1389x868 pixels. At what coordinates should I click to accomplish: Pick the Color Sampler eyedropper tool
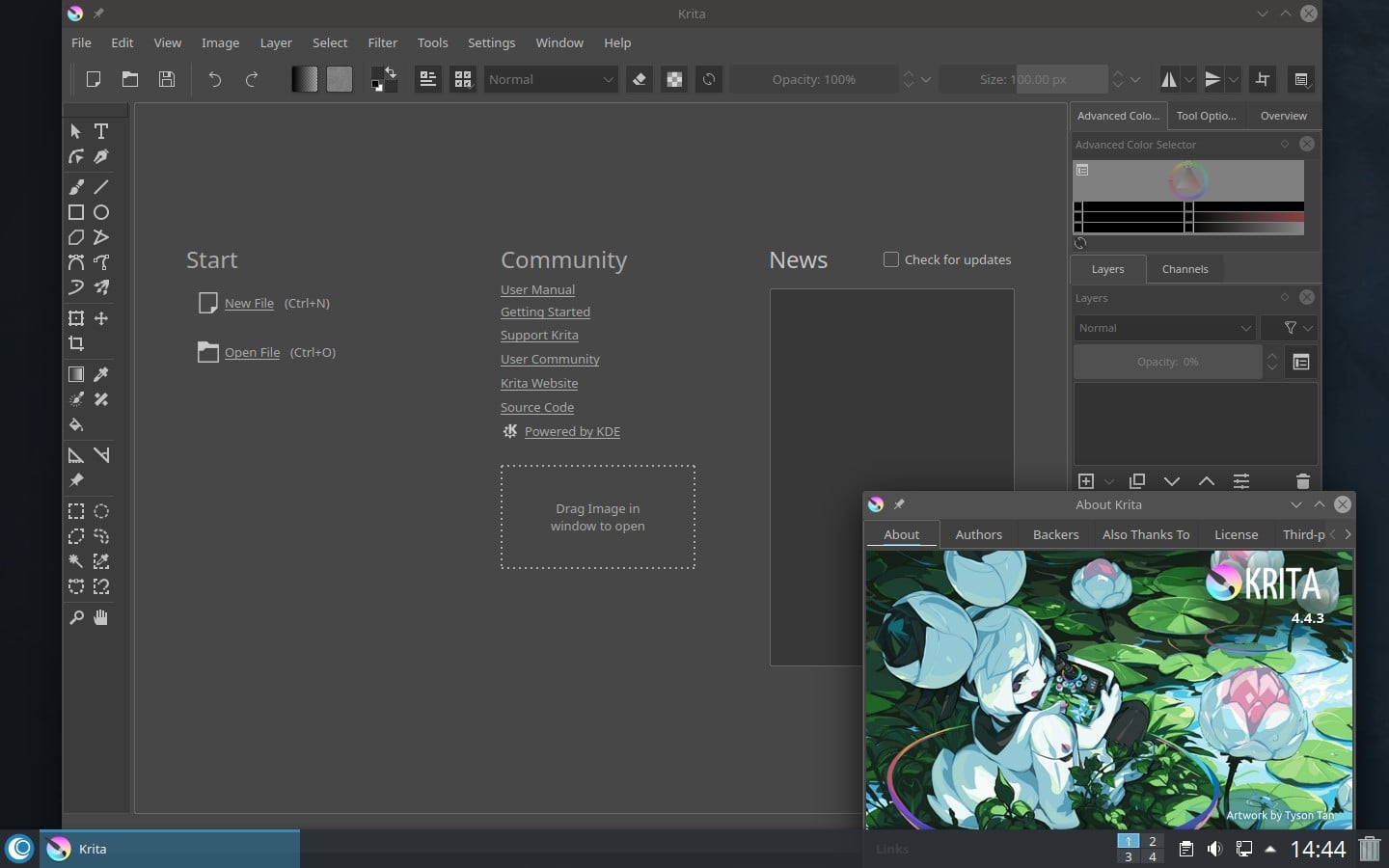(101, 374)
